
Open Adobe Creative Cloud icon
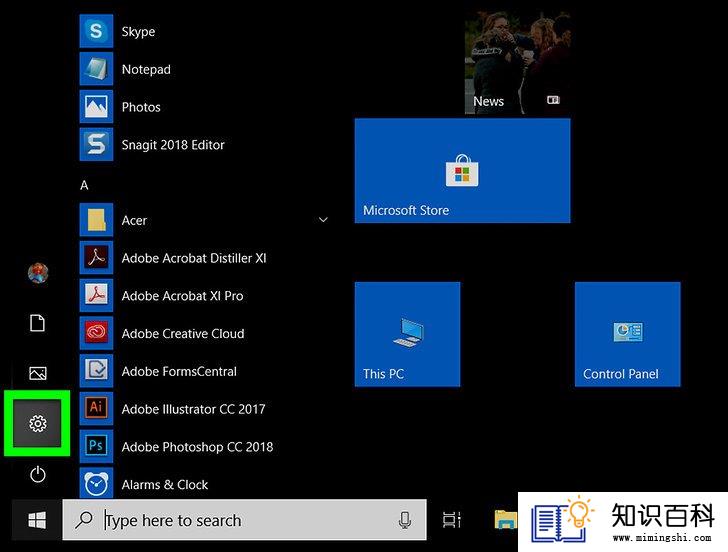(x=96, y=333)
